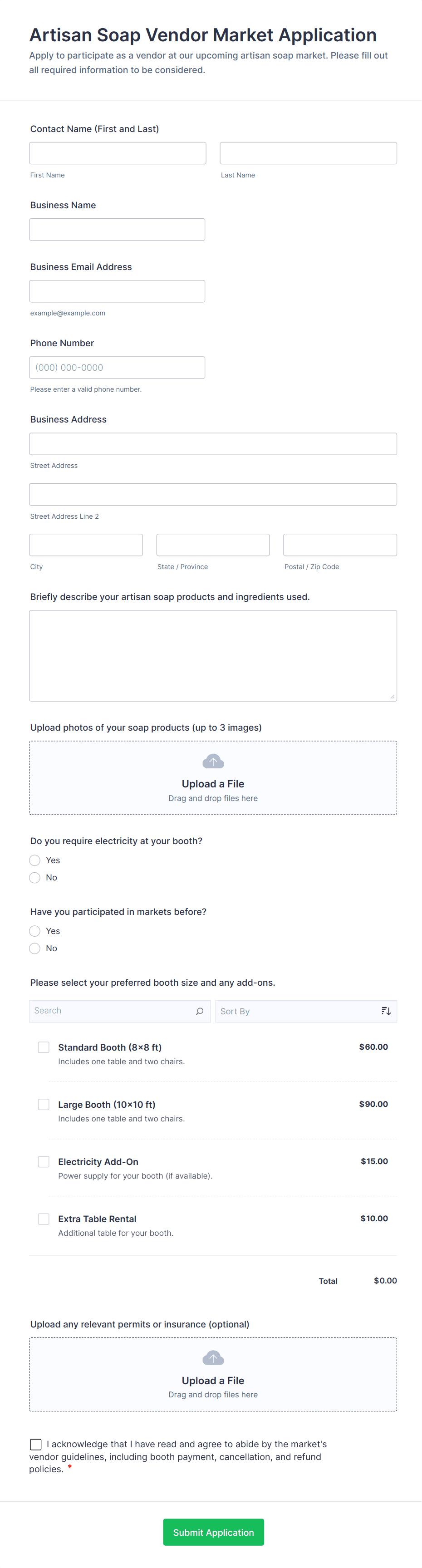
Task: Click the upload cloud icon for soap product photos
Action: tap(213, 761)
